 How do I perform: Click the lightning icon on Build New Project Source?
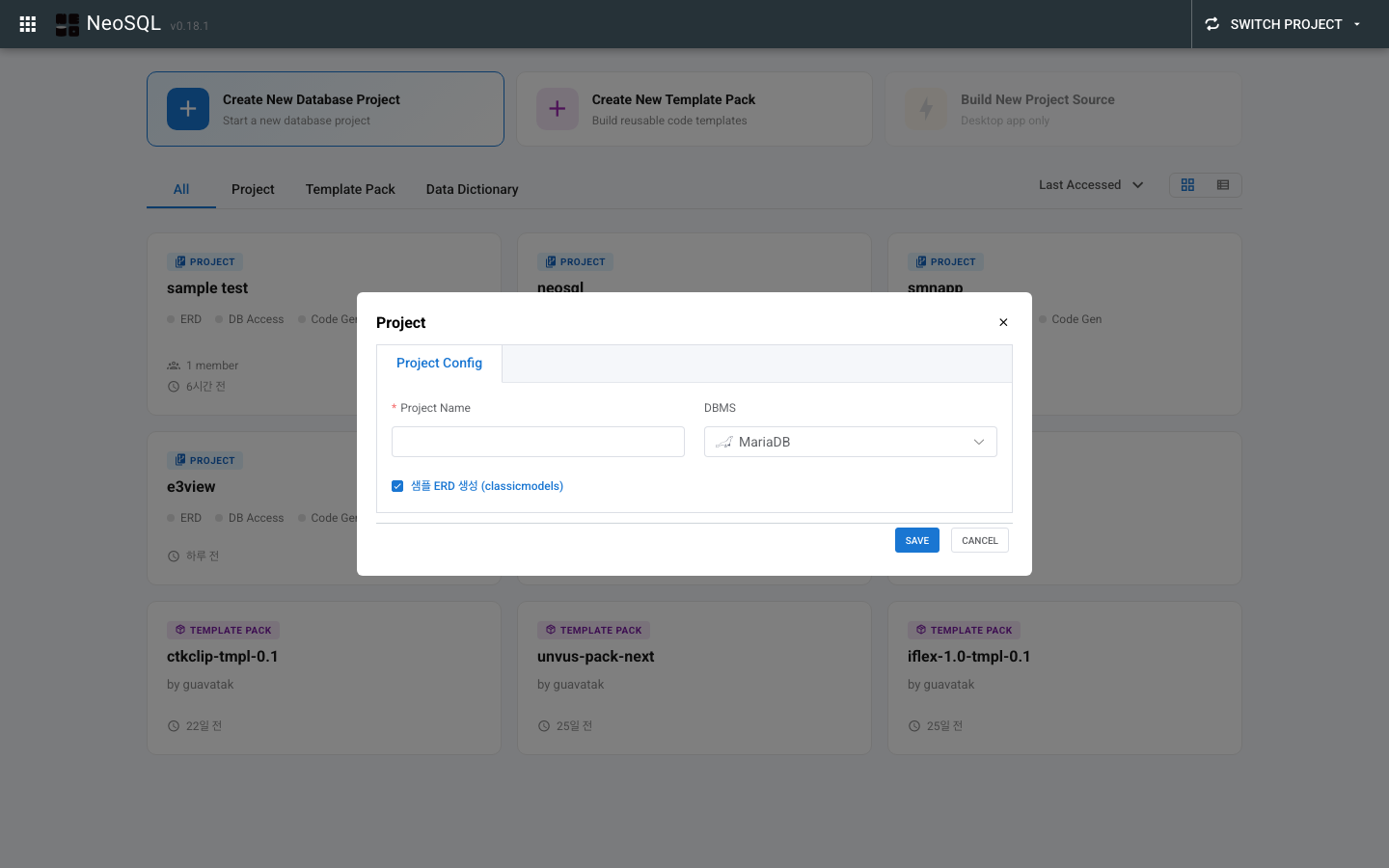coord(926,108)
